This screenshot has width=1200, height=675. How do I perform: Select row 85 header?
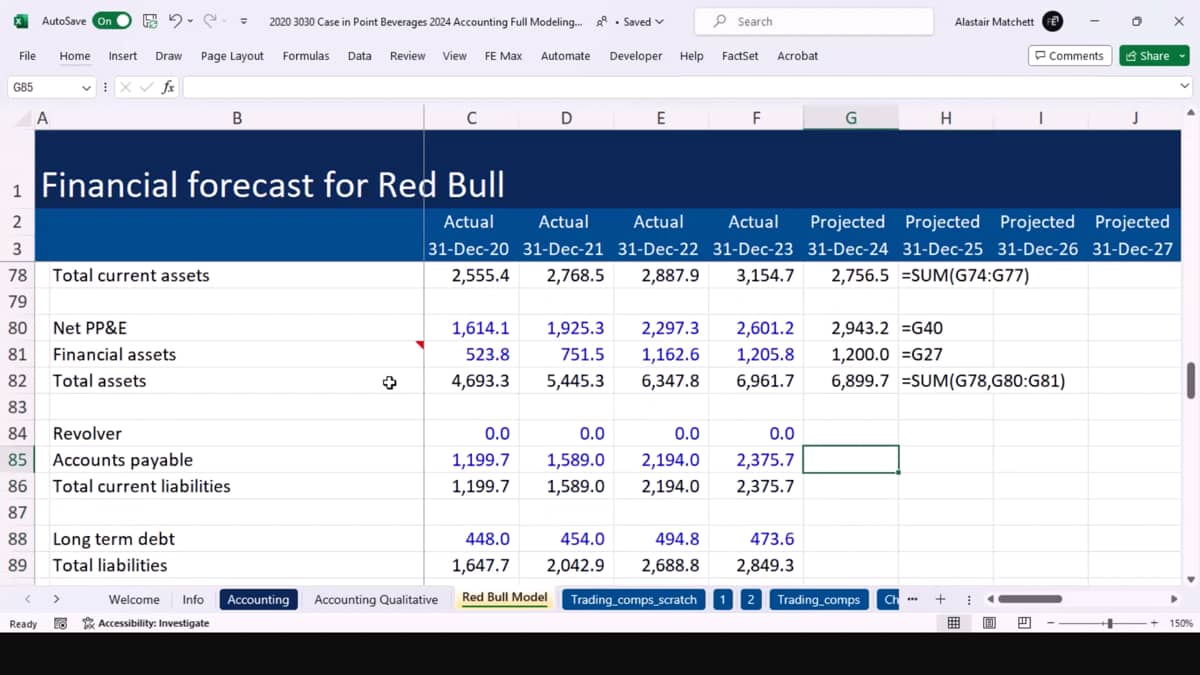(x=17, y=460)
